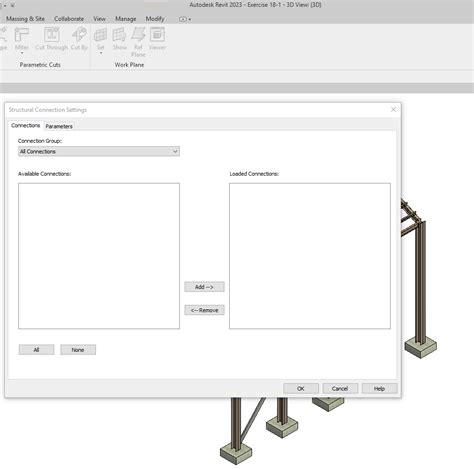This screenshot has height=469, width=474.
Task: Open the Collaborate ribbon tab
Action: 69,19
